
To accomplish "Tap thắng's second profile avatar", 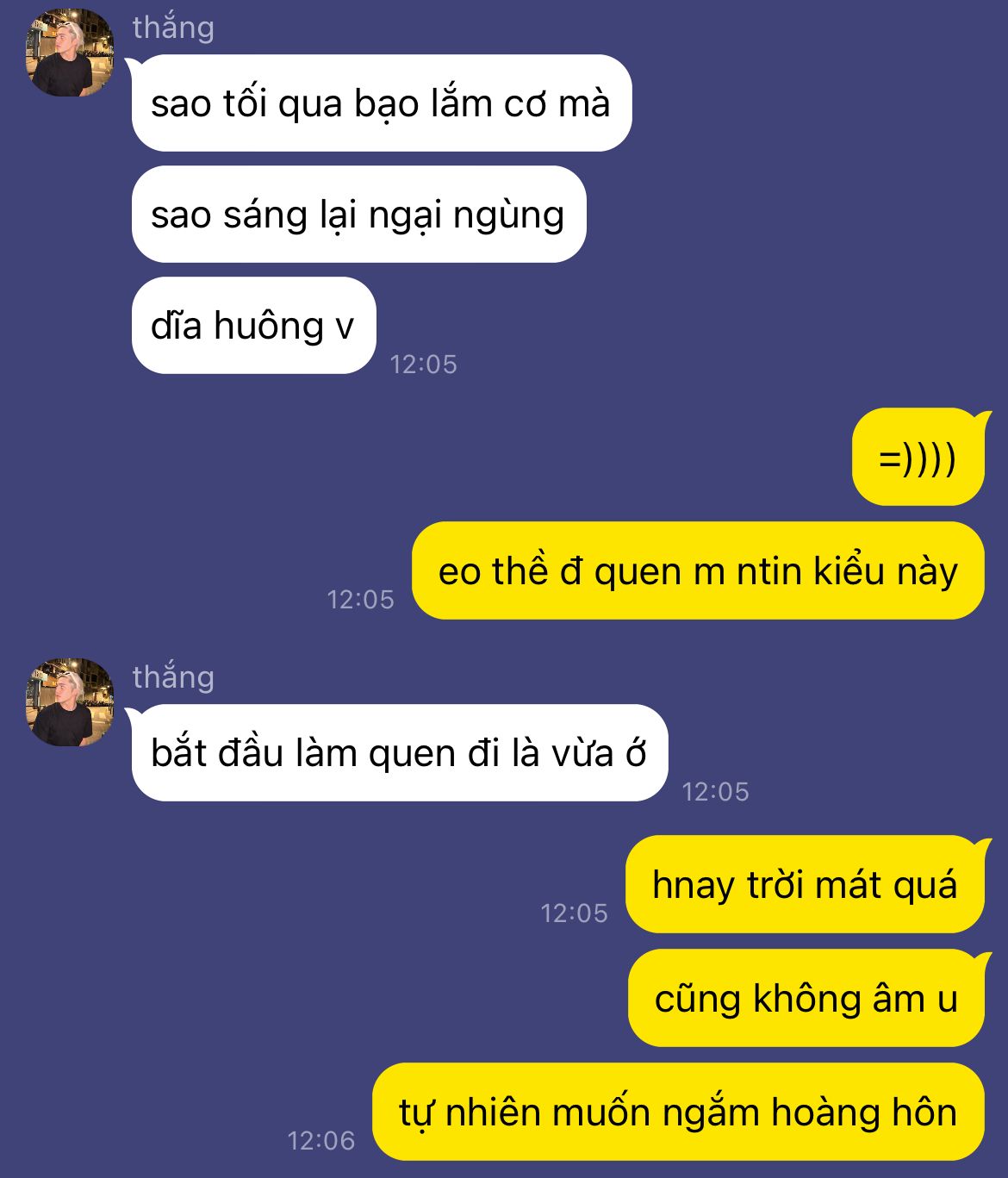I will 70,702.
